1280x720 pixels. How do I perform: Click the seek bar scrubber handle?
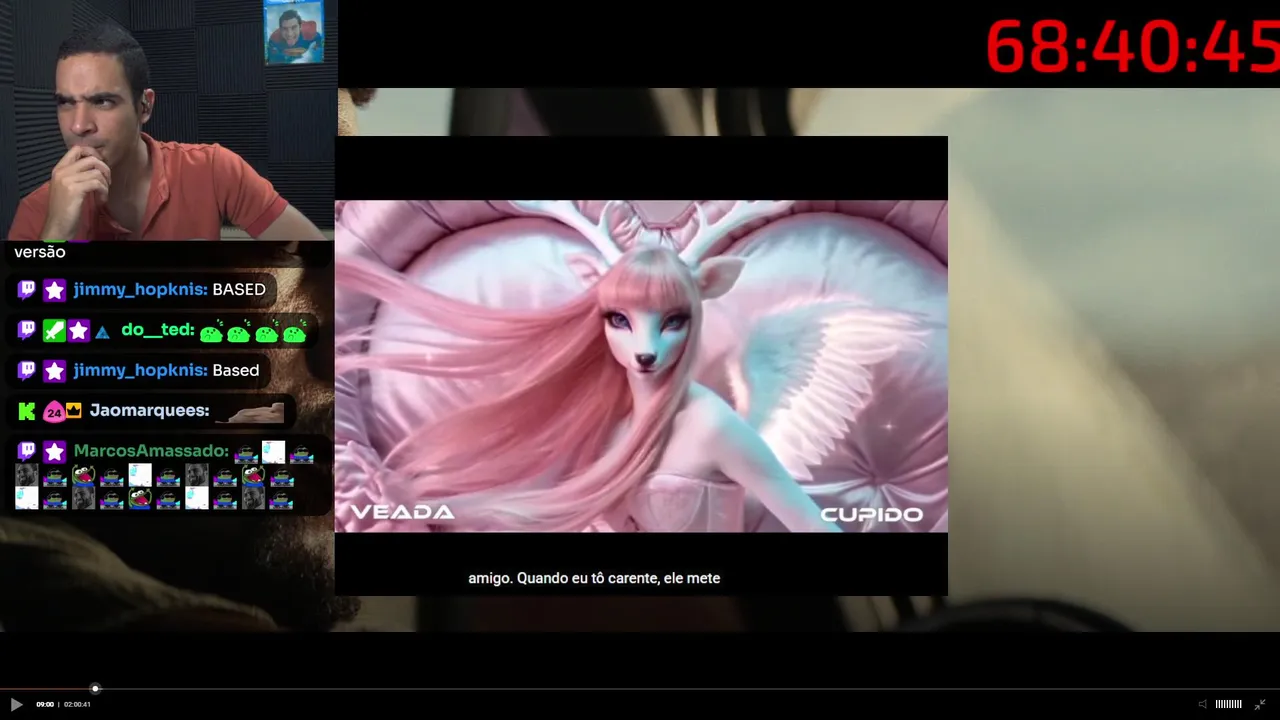[95, 689]
